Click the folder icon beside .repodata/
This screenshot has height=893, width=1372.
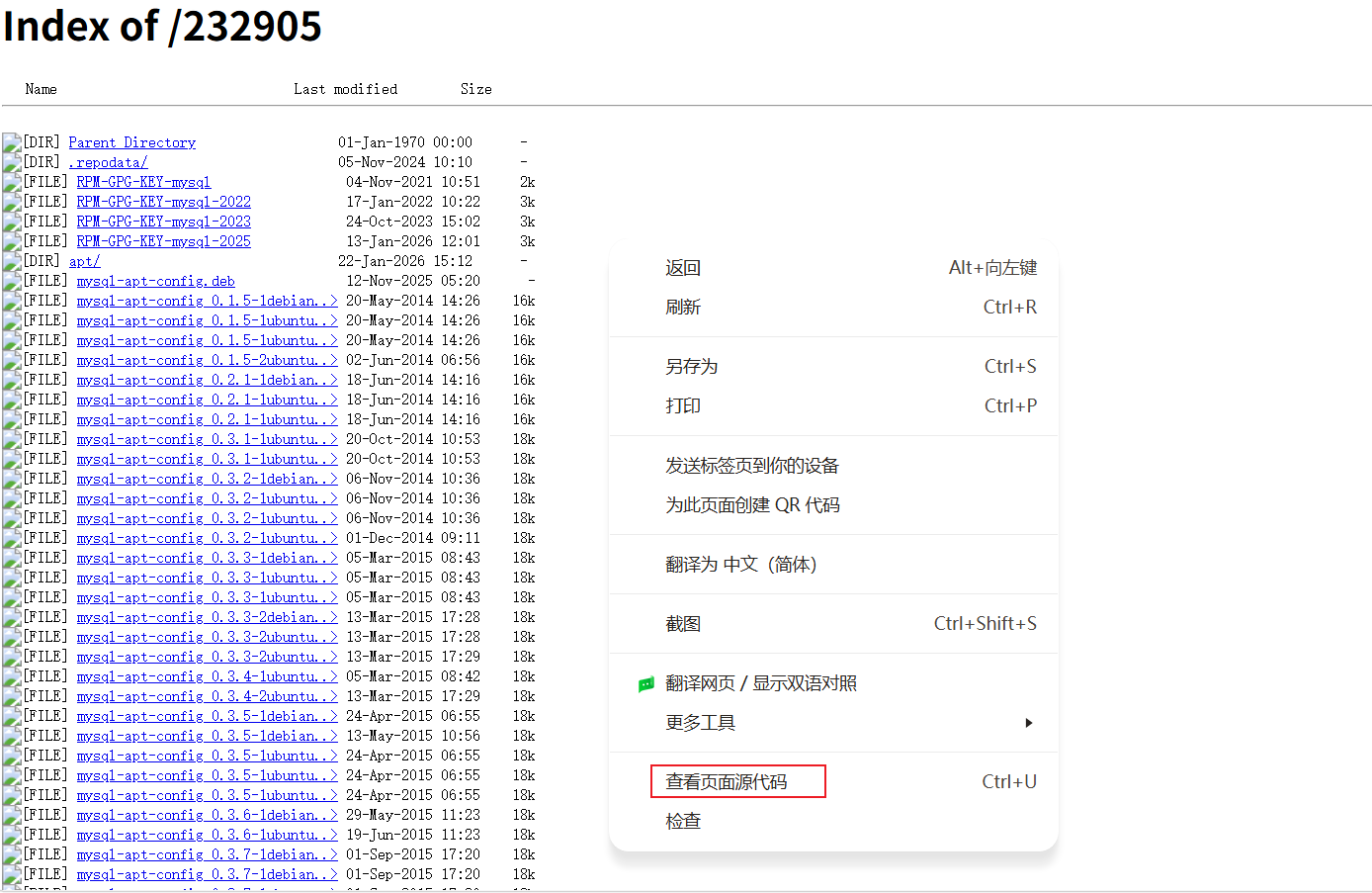pyautogui.click(x=12, y=162)
